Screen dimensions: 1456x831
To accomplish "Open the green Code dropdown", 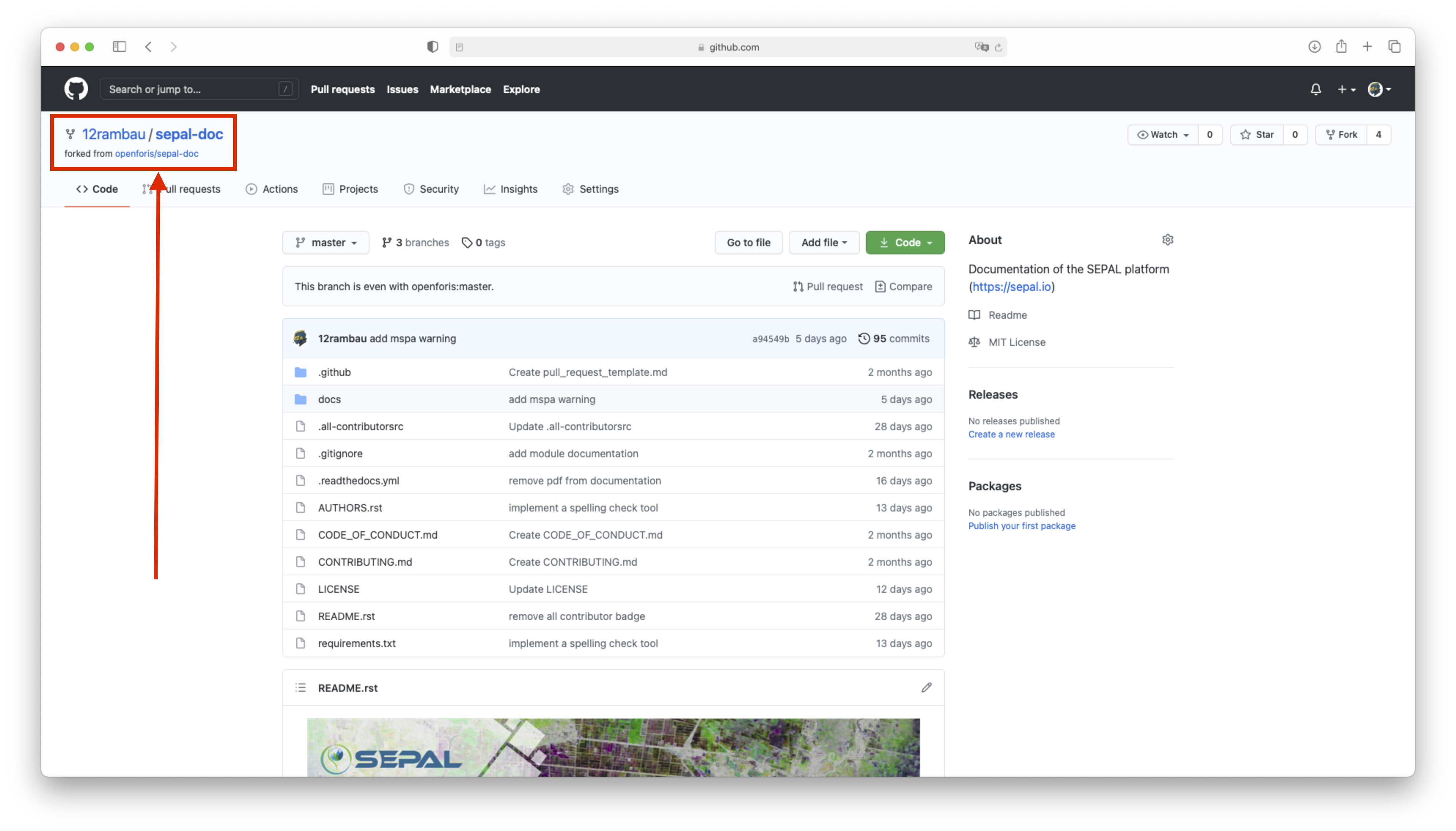I will pyautogui.click(x=904, y=242).
